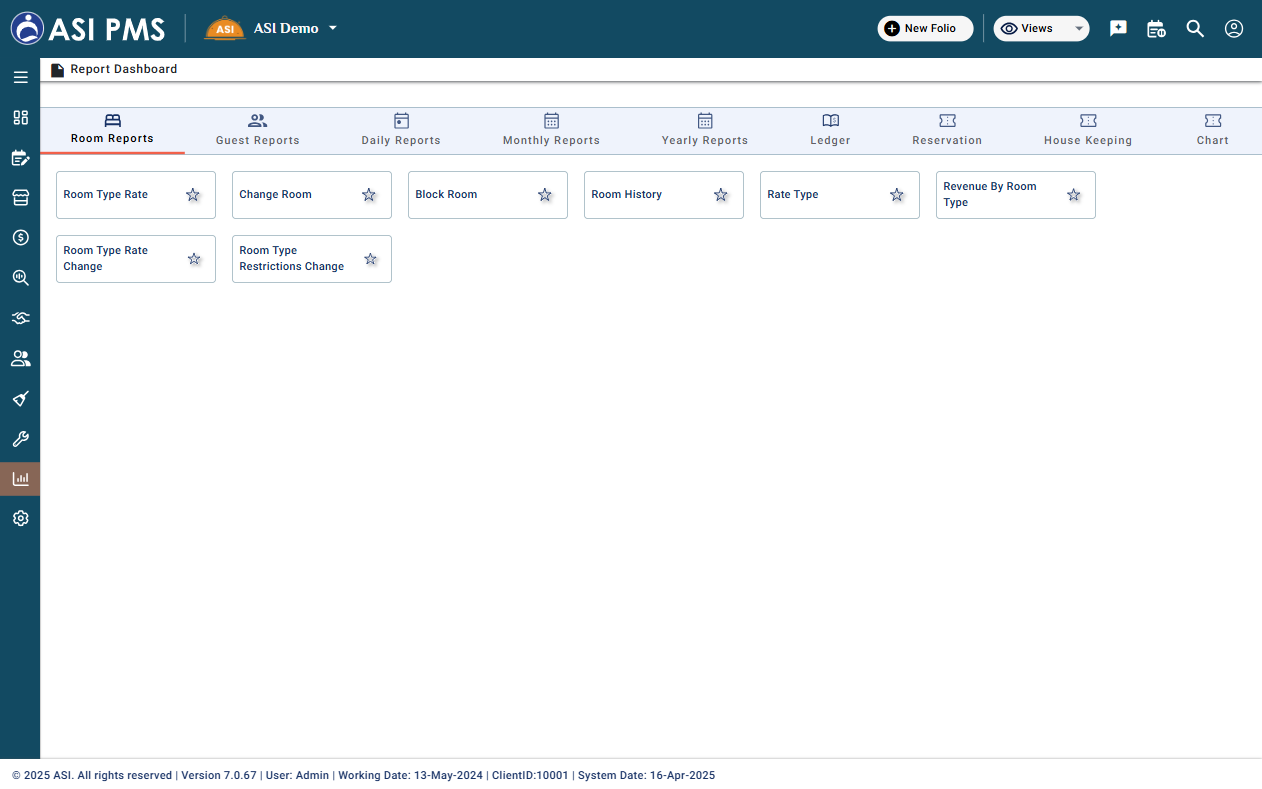Viewport: 1262px width, 789px height.
Task: Open the settings gear in sidebar
Action: tap(20, 519)
